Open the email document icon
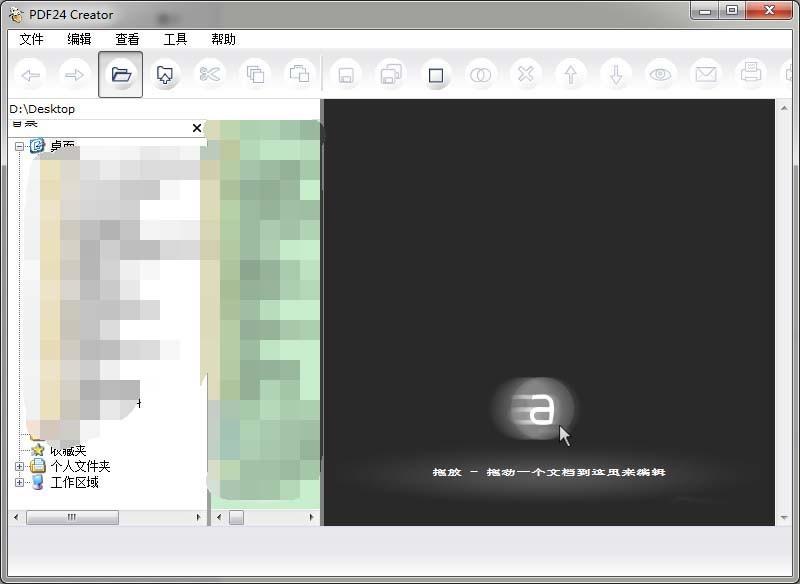 [x=703, y=74]
